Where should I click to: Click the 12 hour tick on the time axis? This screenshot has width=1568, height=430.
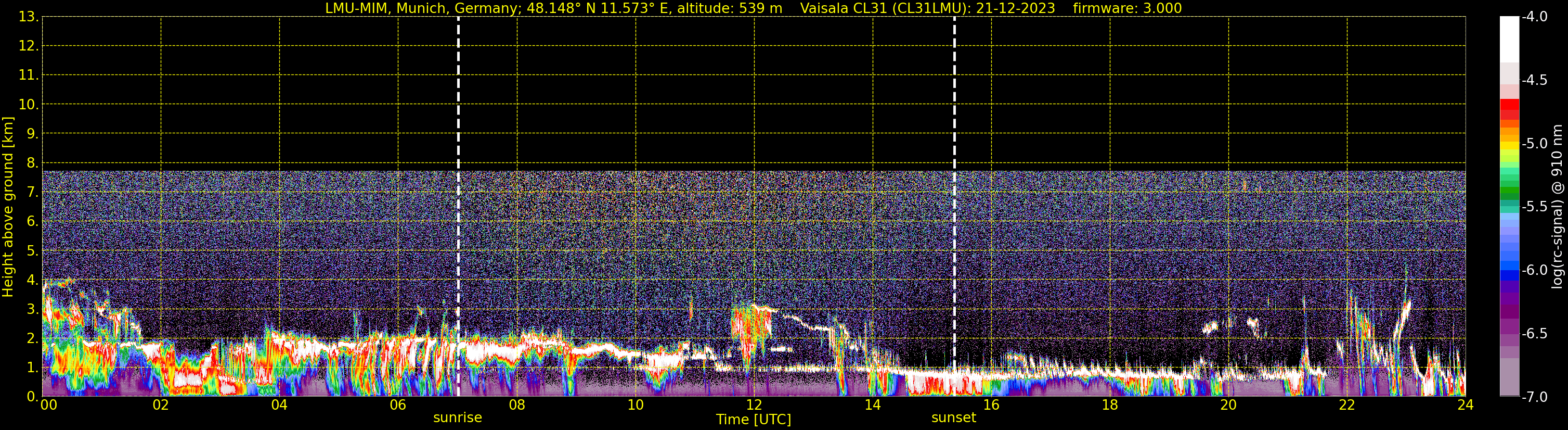point(754,406)
